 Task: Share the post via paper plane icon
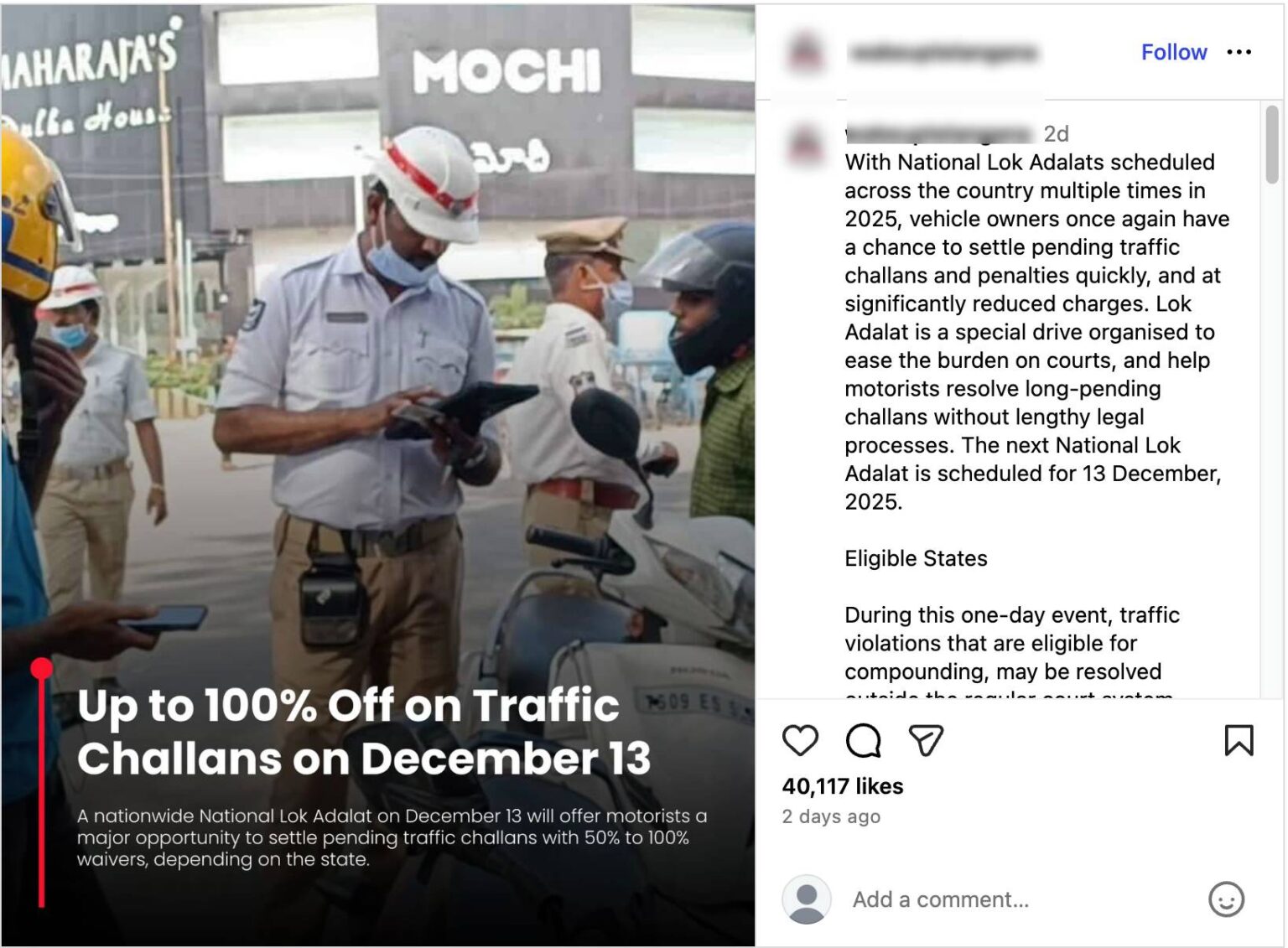click(926, 741)
